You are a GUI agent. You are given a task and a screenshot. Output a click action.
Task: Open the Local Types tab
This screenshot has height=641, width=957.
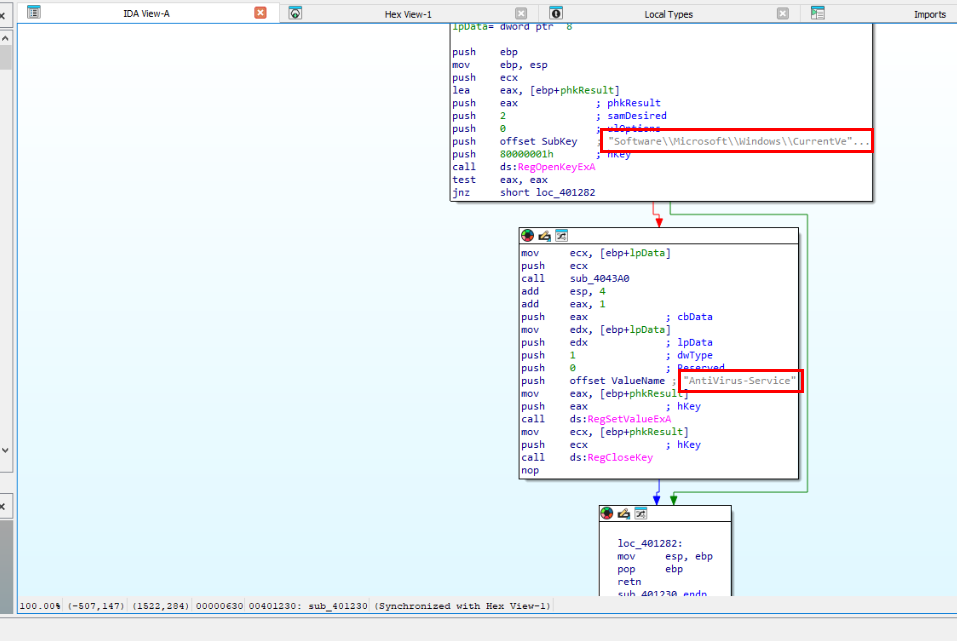click(668, 14)
